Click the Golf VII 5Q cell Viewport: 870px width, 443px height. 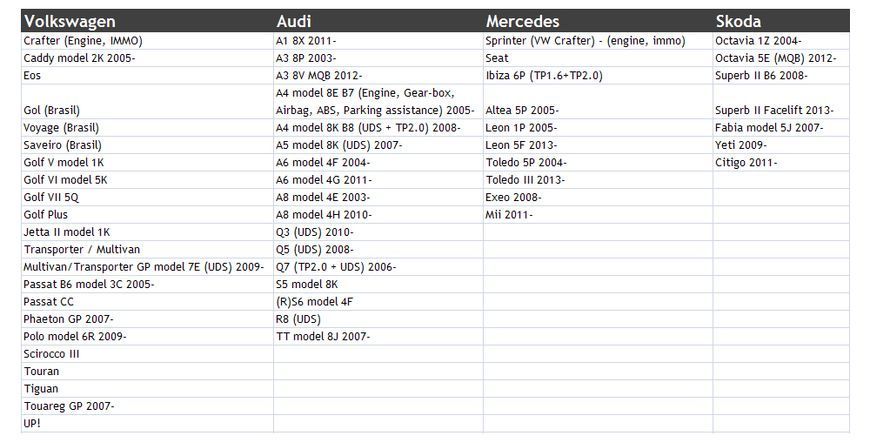click(x=147, y=198)
